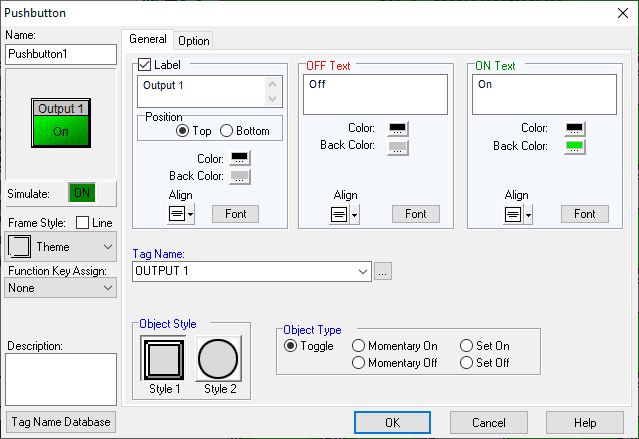
Task: Toggle the Label checkbox
Action: pos(144,65)
